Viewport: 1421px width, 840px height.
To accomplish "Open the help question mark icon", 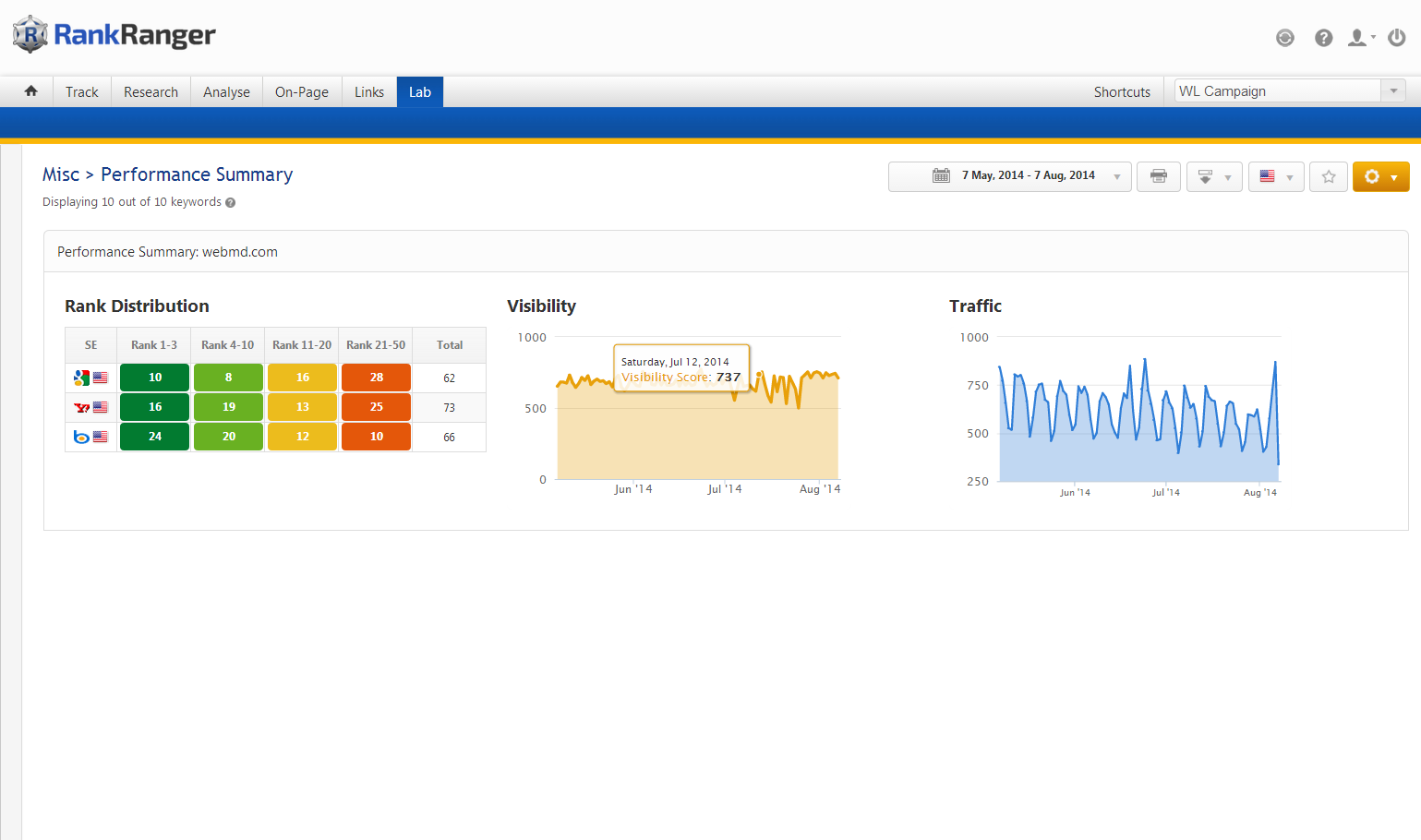I will (1323, 38).
